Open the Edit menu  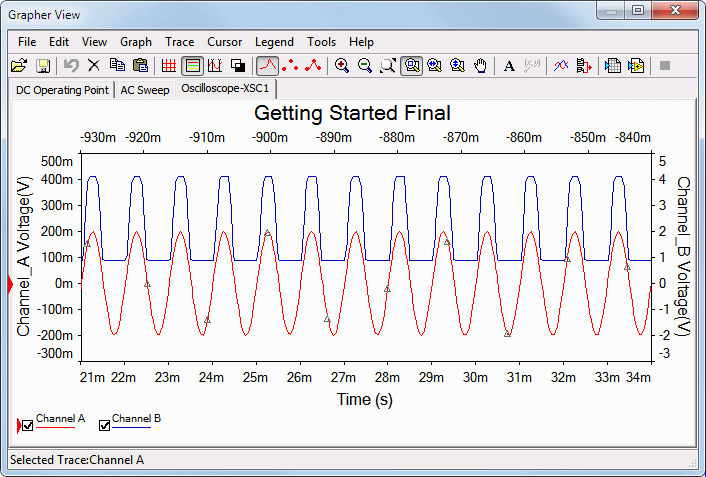click(x=59, y=42)
